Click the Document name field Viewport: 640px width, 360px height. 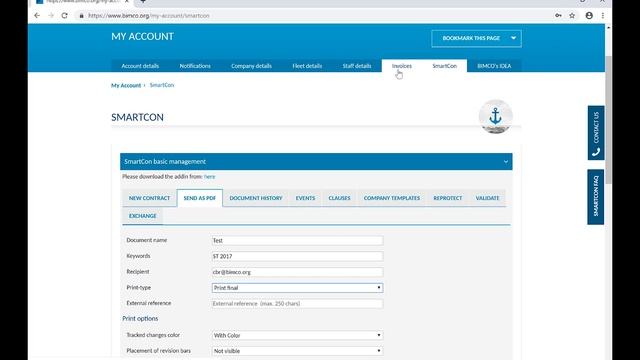pyautogui.click(x=297, y=240)
